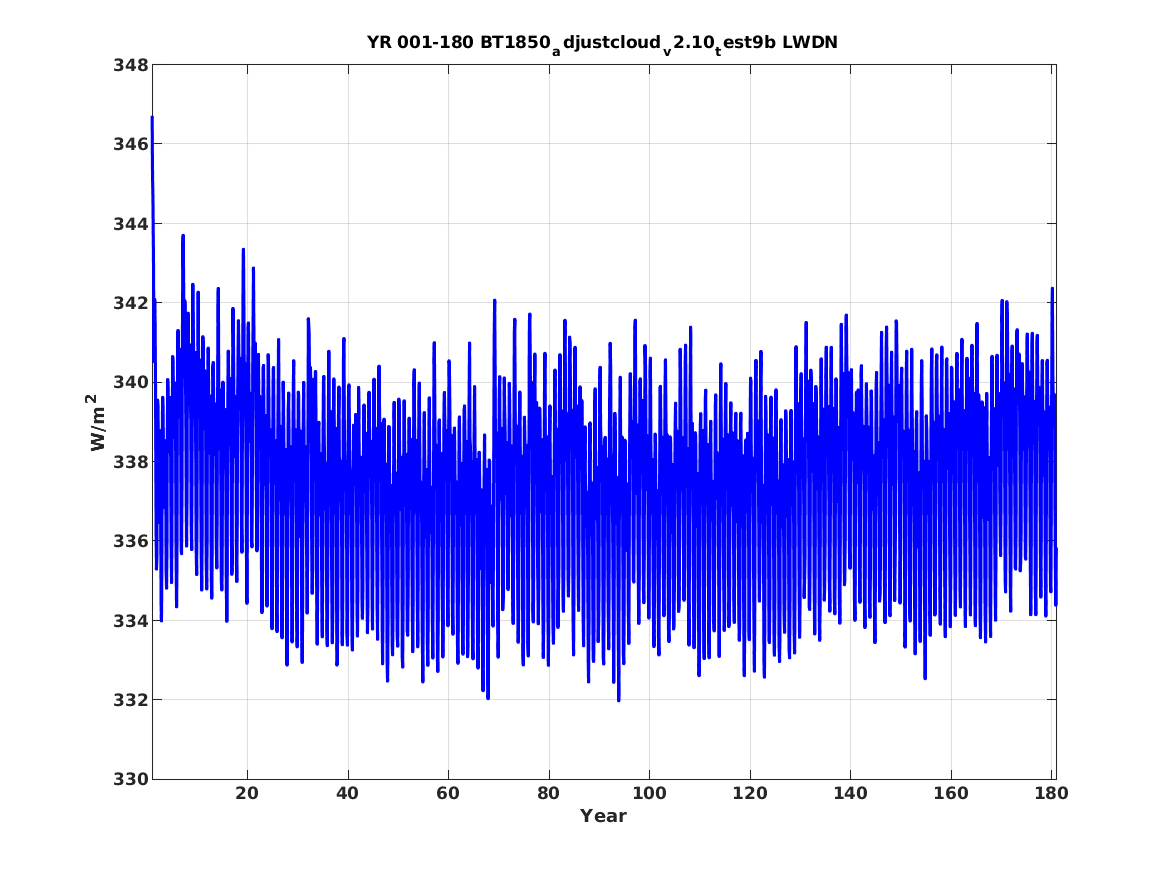Click y-axis tick label 330
This screenshot has height=875, width=1167.
(x=130, y=779)
